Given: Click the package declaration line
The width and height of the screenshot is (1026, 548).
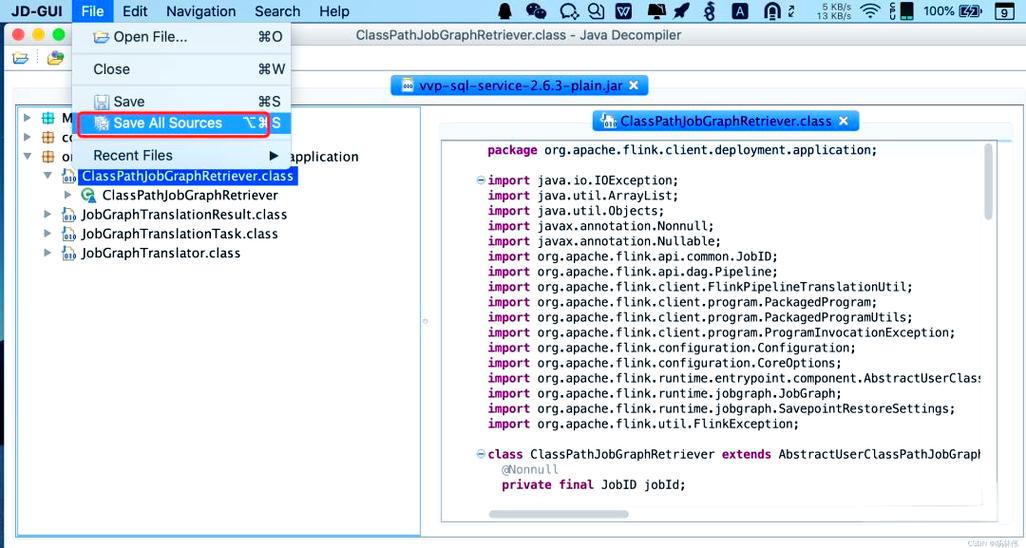Looking at the screenshot, I should point(682,150).
